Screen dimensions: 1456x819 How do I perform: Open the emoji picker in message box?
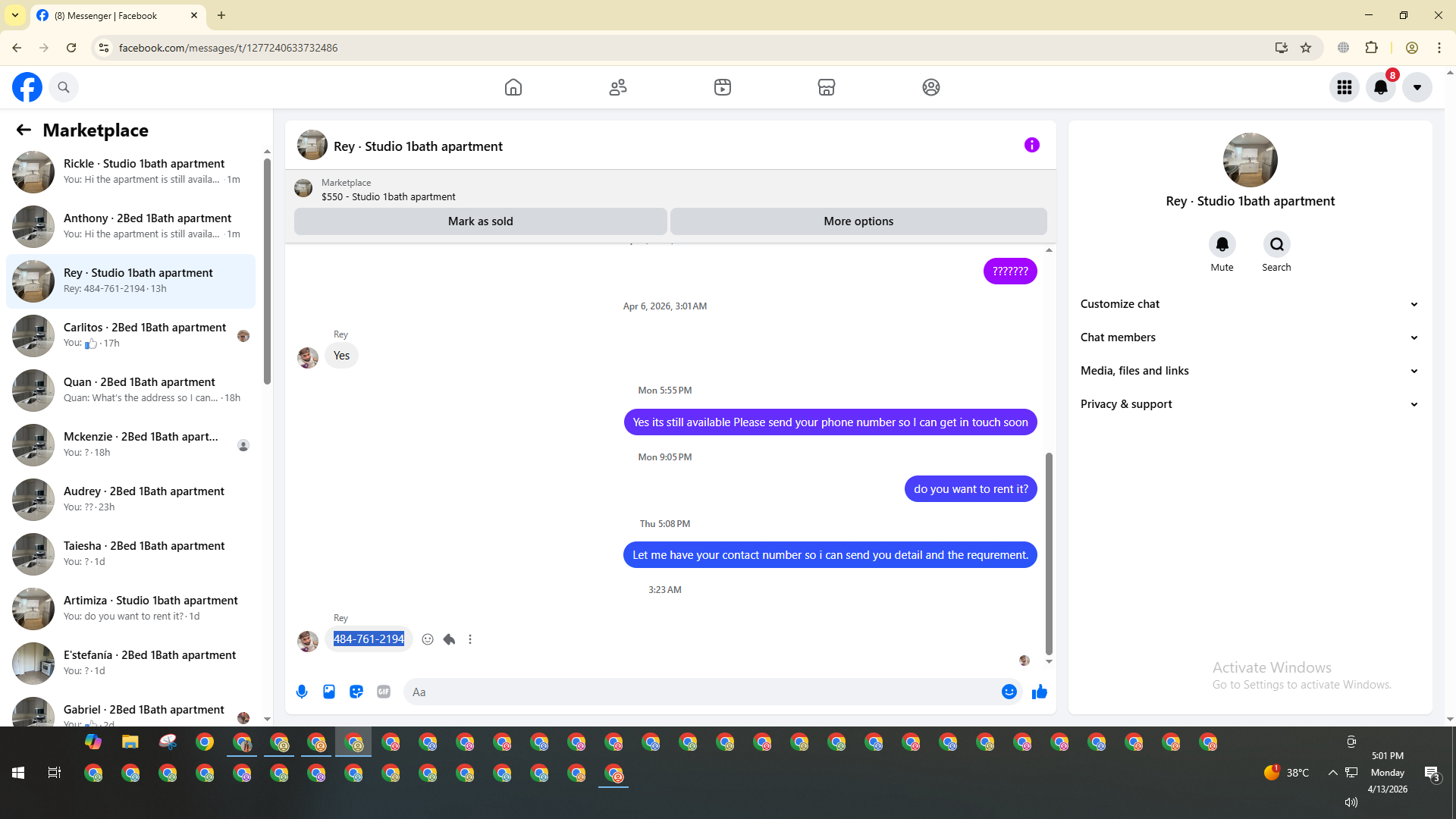(1009, 692)
